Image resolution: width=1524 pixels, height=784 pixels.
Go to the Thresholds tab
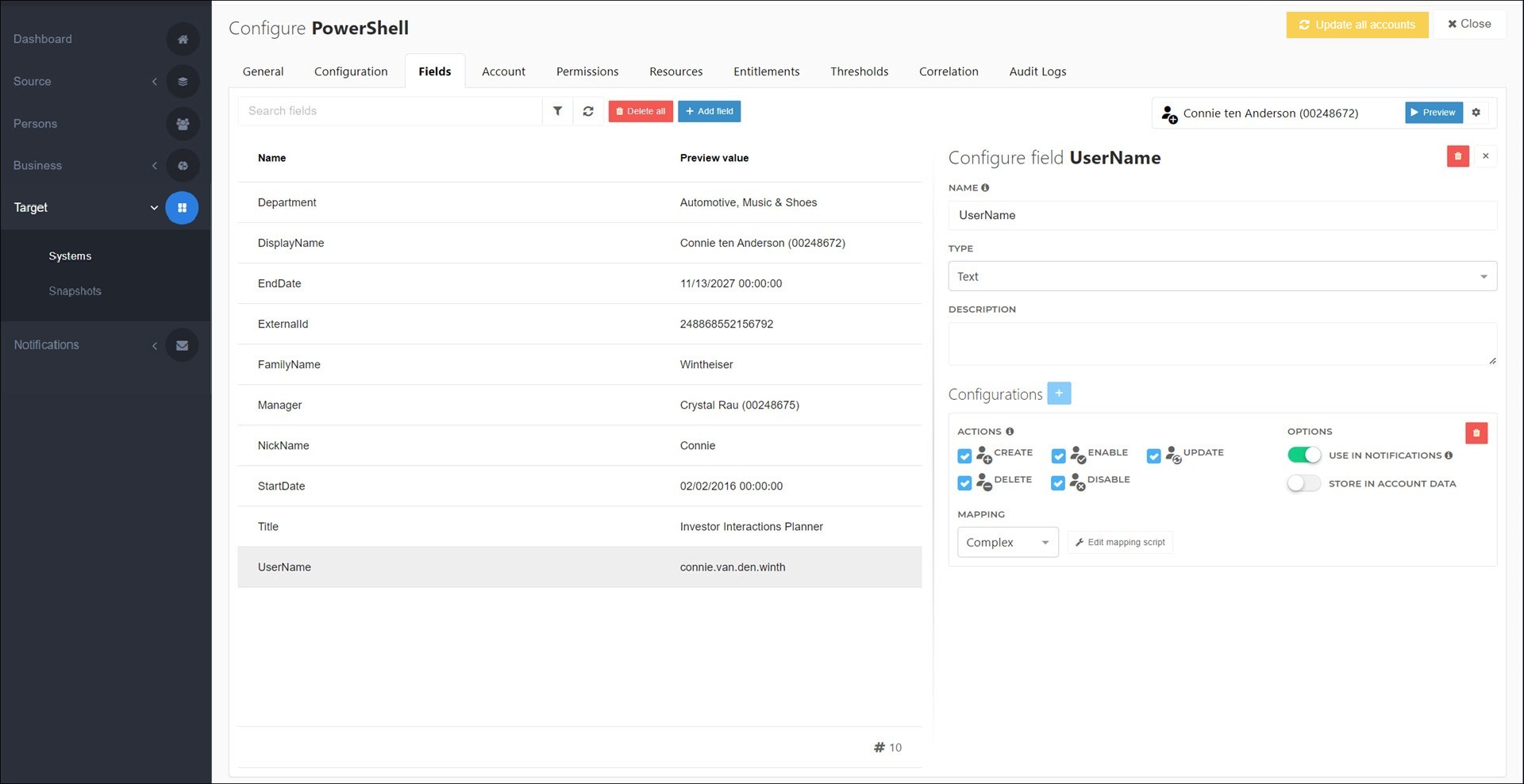click(x=860, y=71)
